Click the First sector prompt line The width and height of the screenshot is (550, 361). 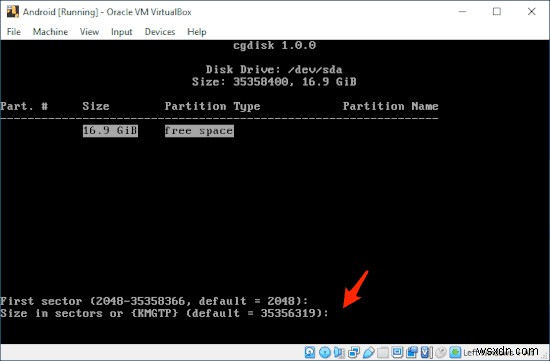[x=154, y=301]
